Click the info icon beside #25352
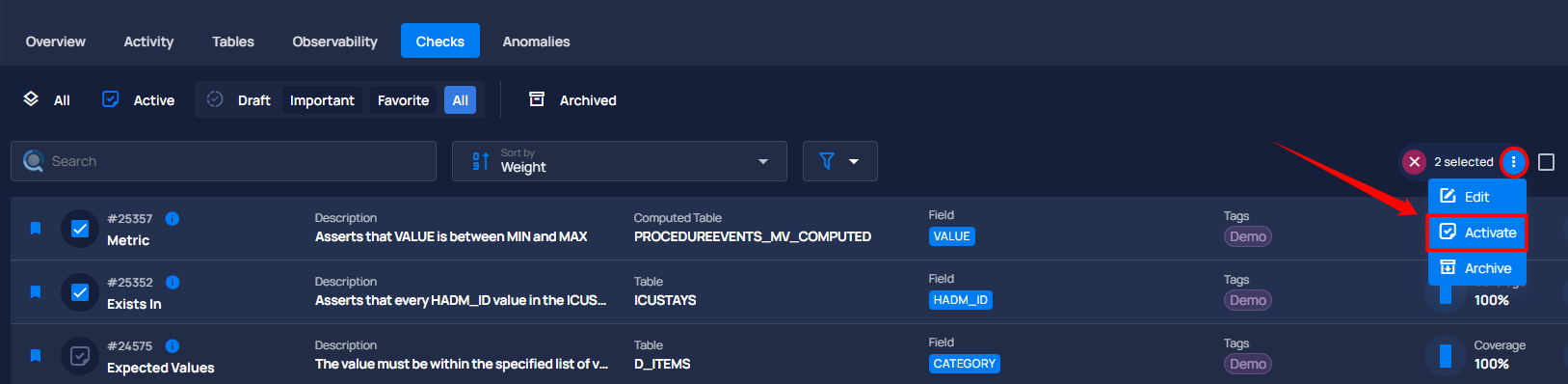1568x384 pixels. click(x=173, y=283)
